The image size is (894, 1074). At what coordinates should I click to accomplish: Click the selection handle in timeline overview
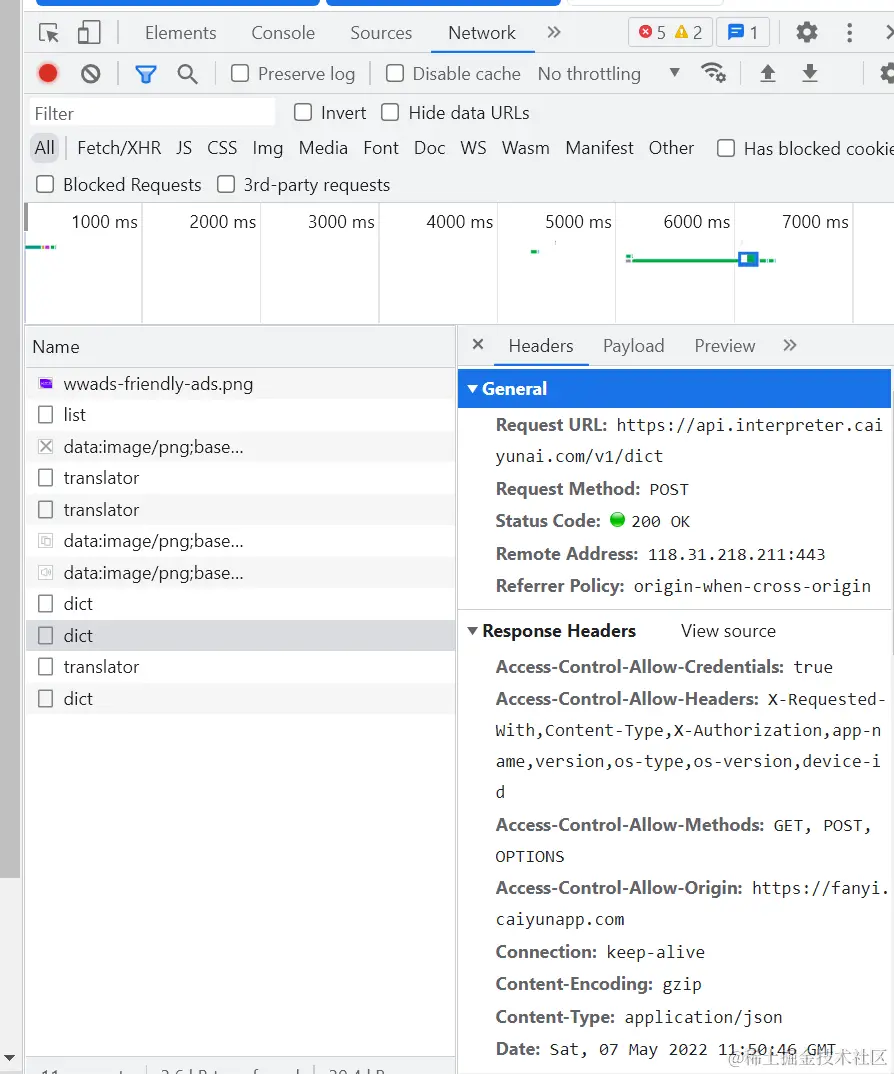pyautogui.click(x=748, y=259)
